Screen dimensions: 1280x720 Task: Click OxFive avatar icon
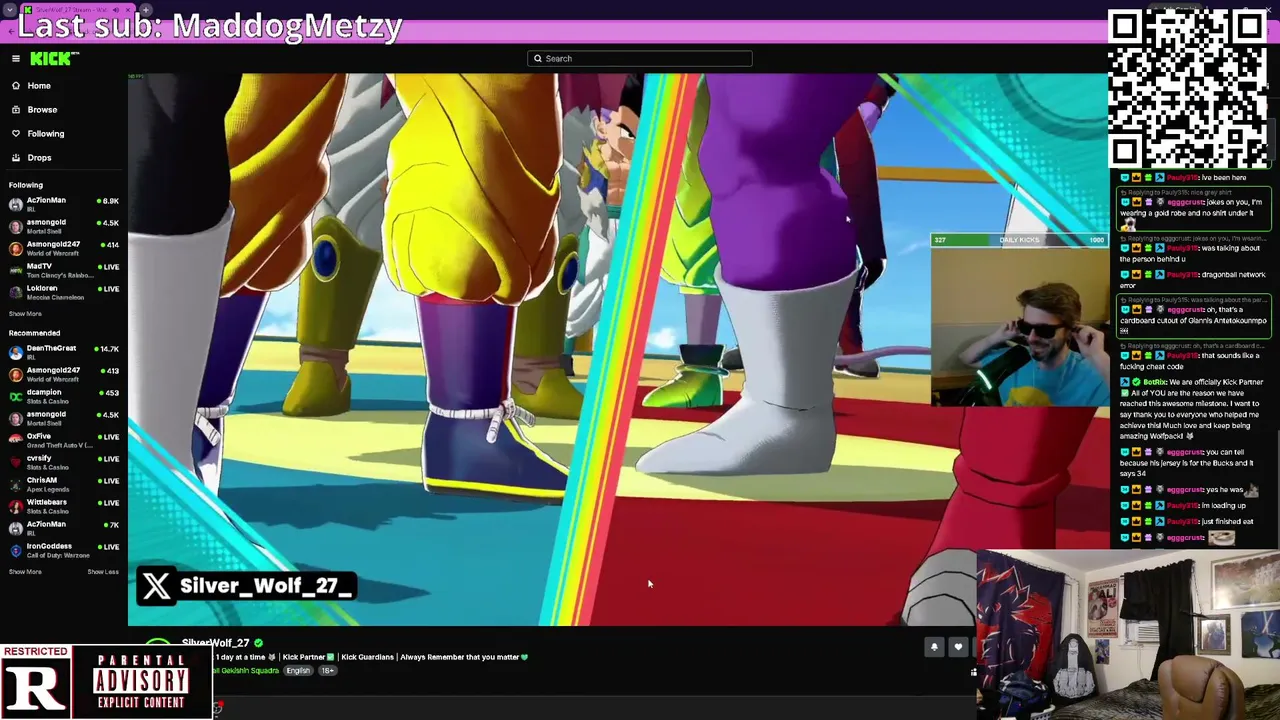click(x=15, y=440)
